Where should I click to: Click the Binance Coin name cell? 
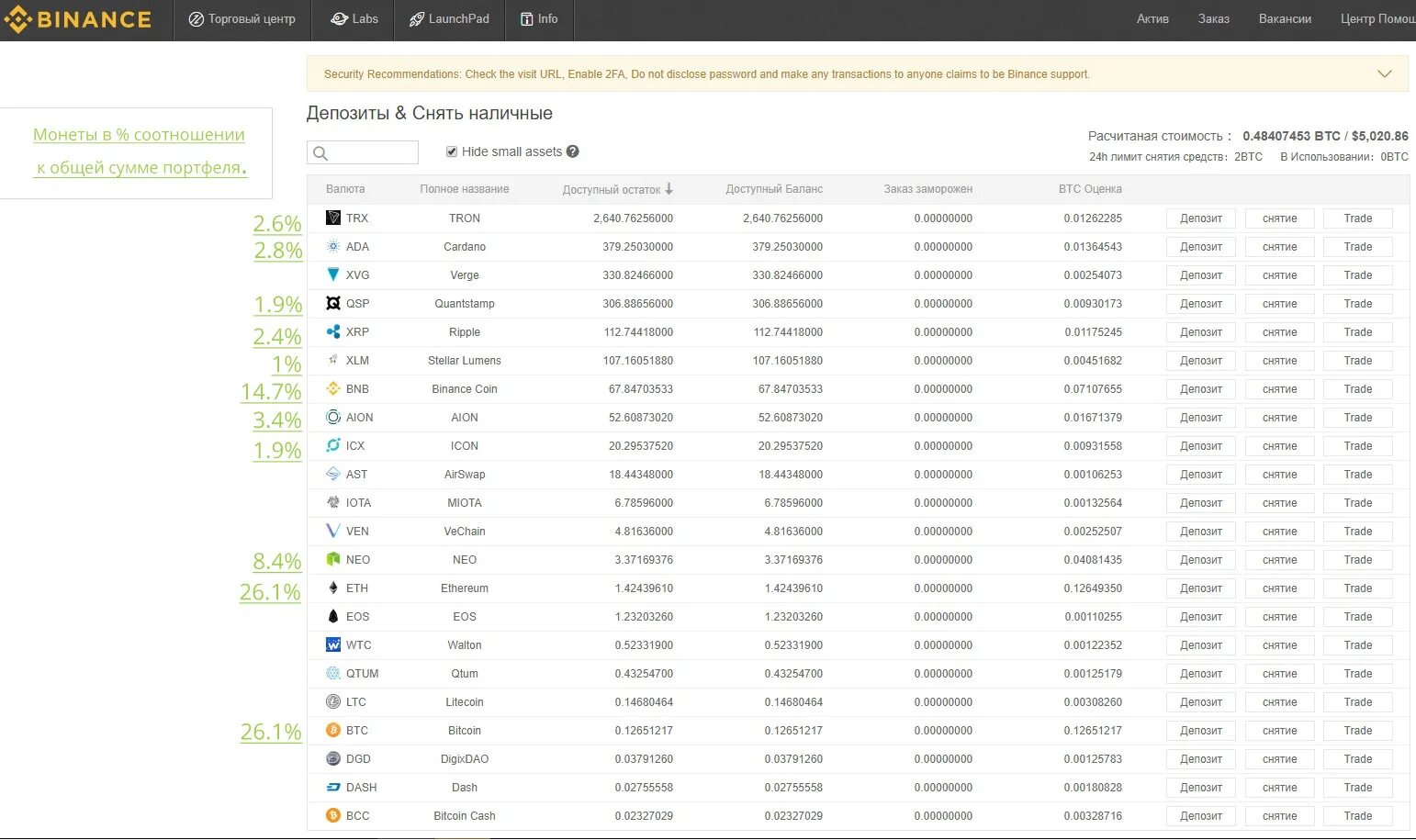[x=465, y=389]
